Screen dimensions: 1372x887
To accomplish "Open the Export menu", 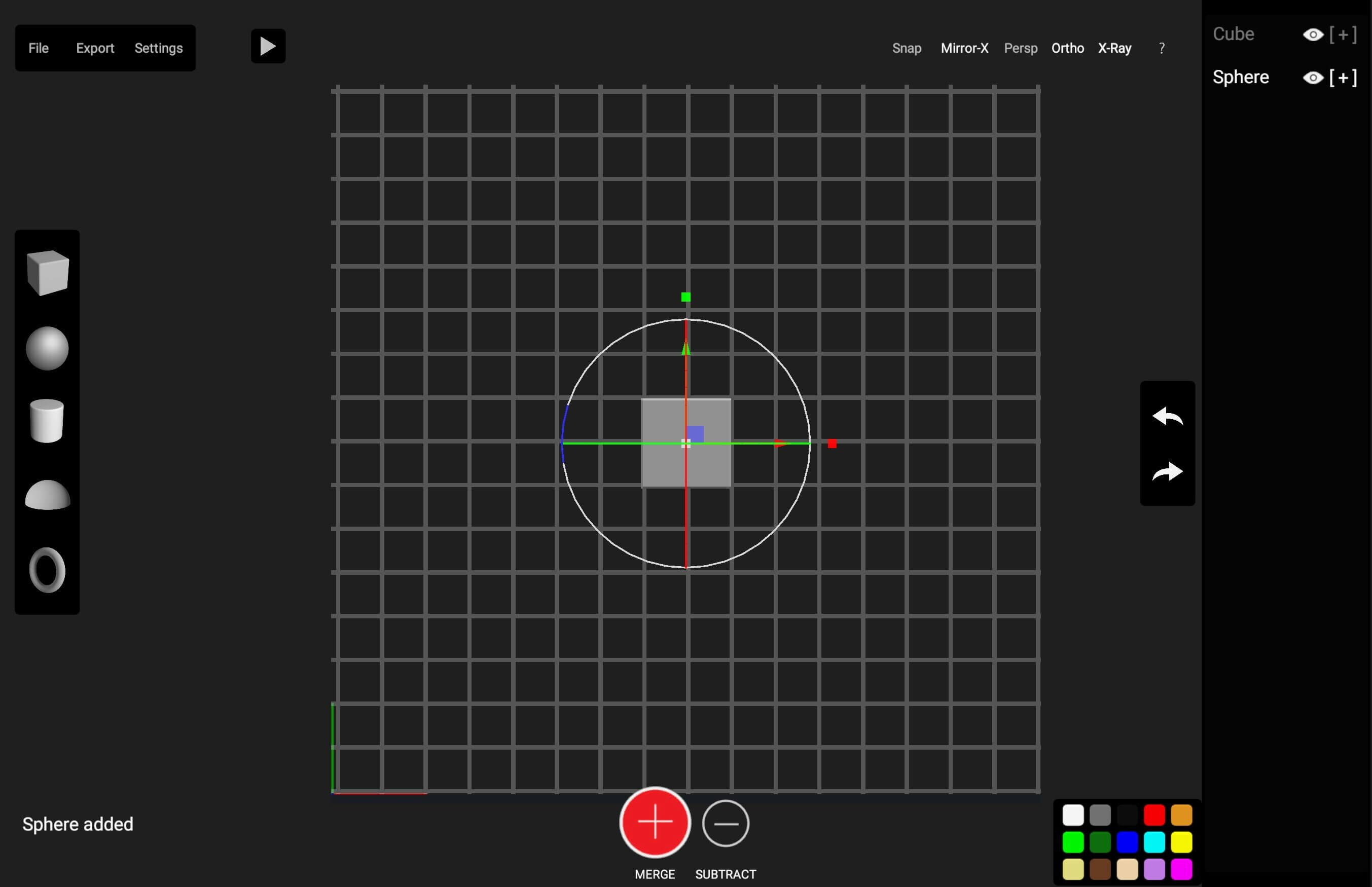I will click(x=95, y=48).
